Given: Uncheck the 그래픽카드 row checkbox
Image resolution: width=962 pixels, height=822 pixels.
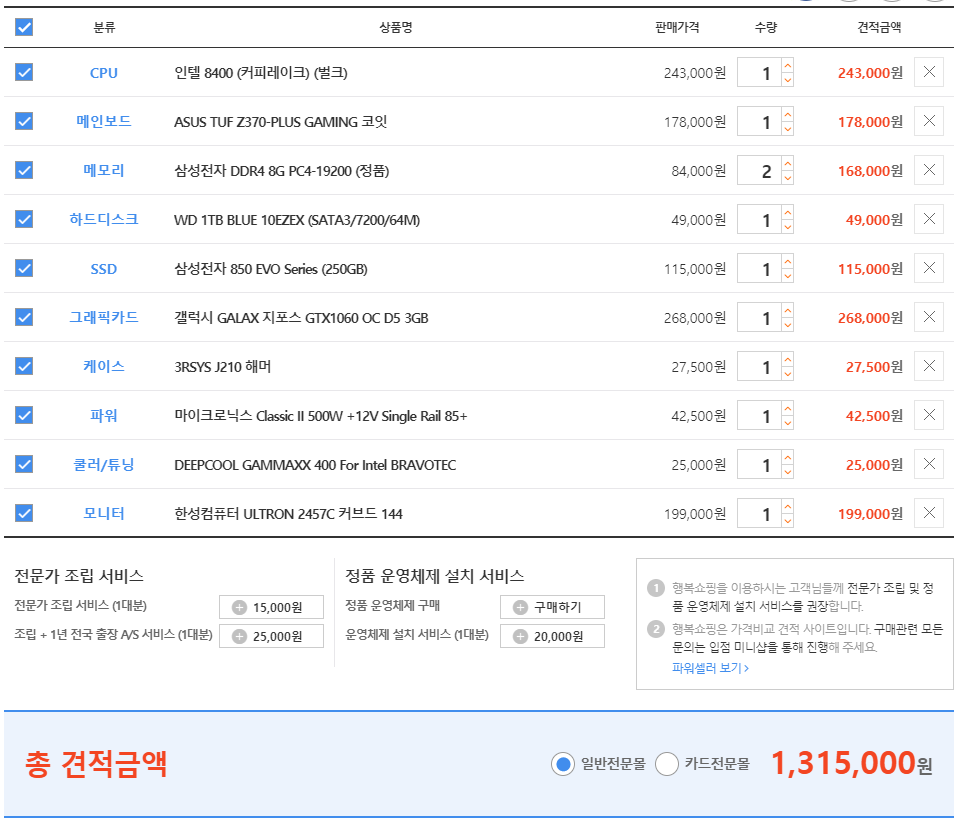Looking at the screenshot, I should [24, 317].
